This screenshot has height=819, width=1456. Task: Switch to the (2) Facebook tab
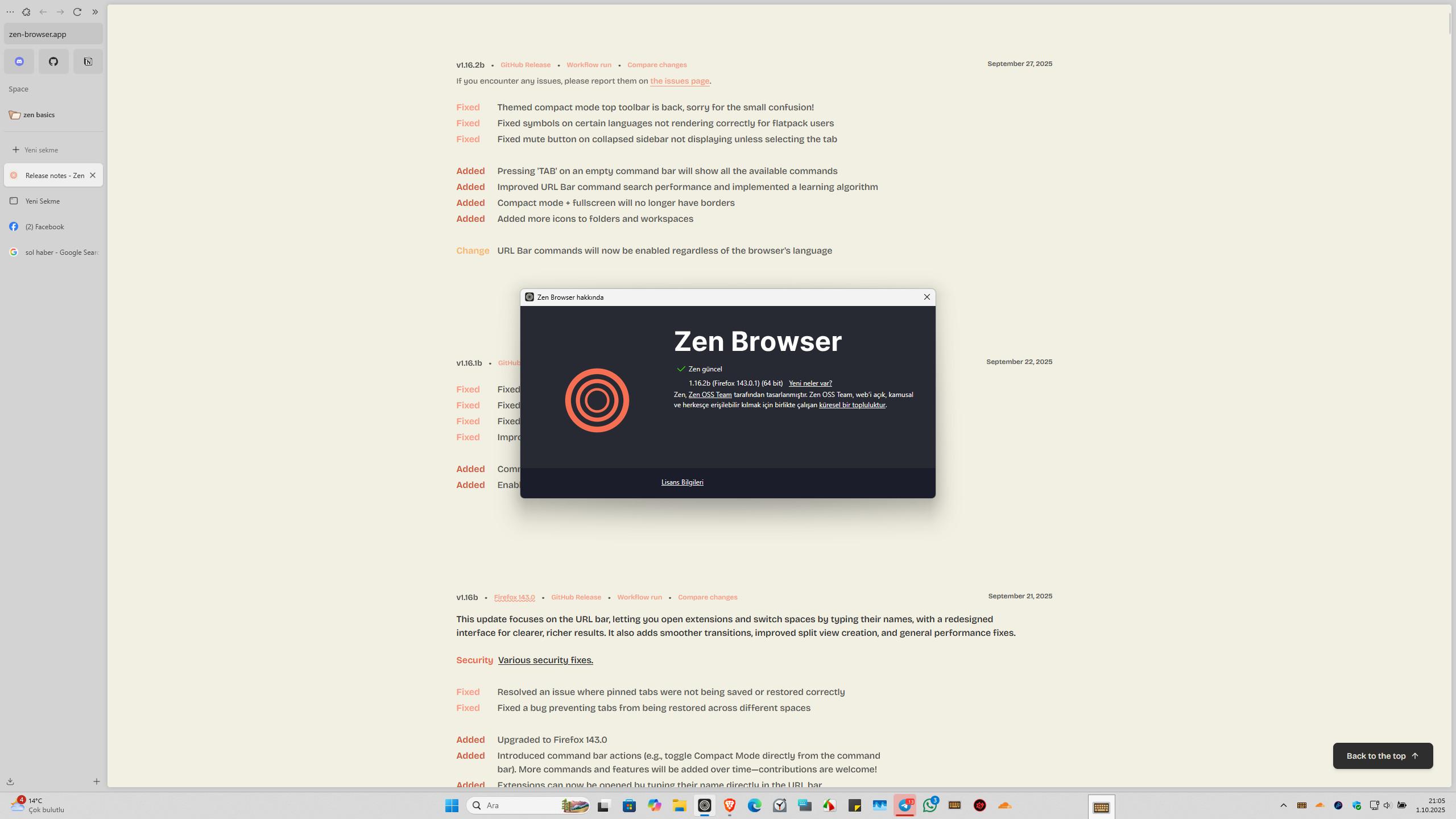pos(44,226)
